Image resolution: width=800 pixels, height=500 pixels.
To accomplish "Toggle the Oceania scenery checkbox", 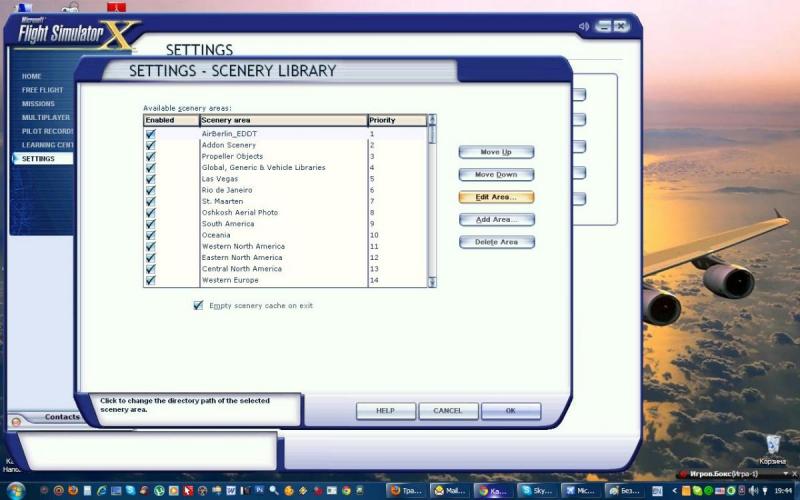I will [x=151, y=235].
